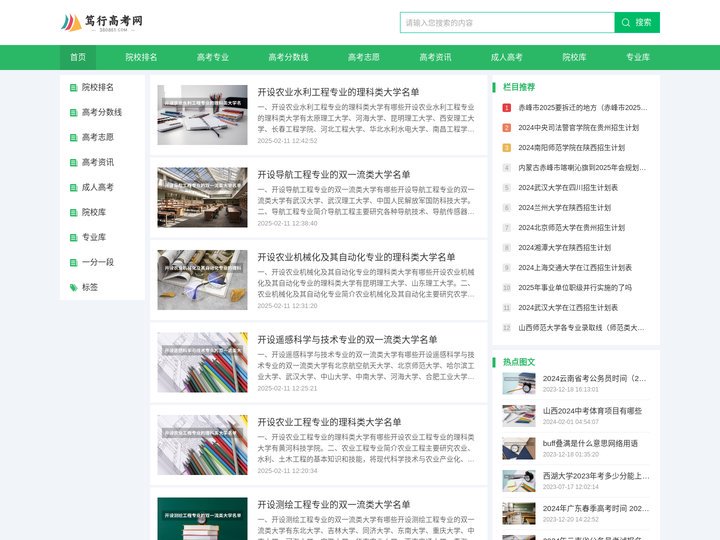Click rank 1 badge beside 赤峰市2025要拆迁的地方

506,108
